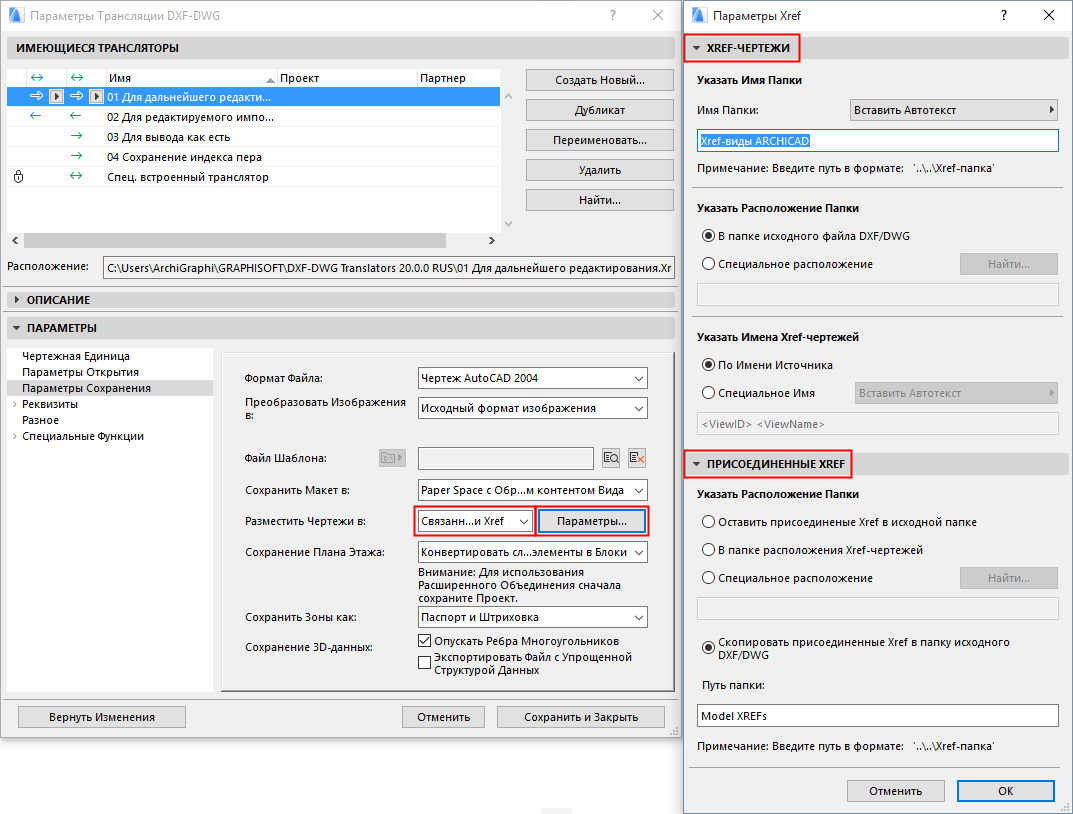Click the view template file icon

(x=611, y=458)
